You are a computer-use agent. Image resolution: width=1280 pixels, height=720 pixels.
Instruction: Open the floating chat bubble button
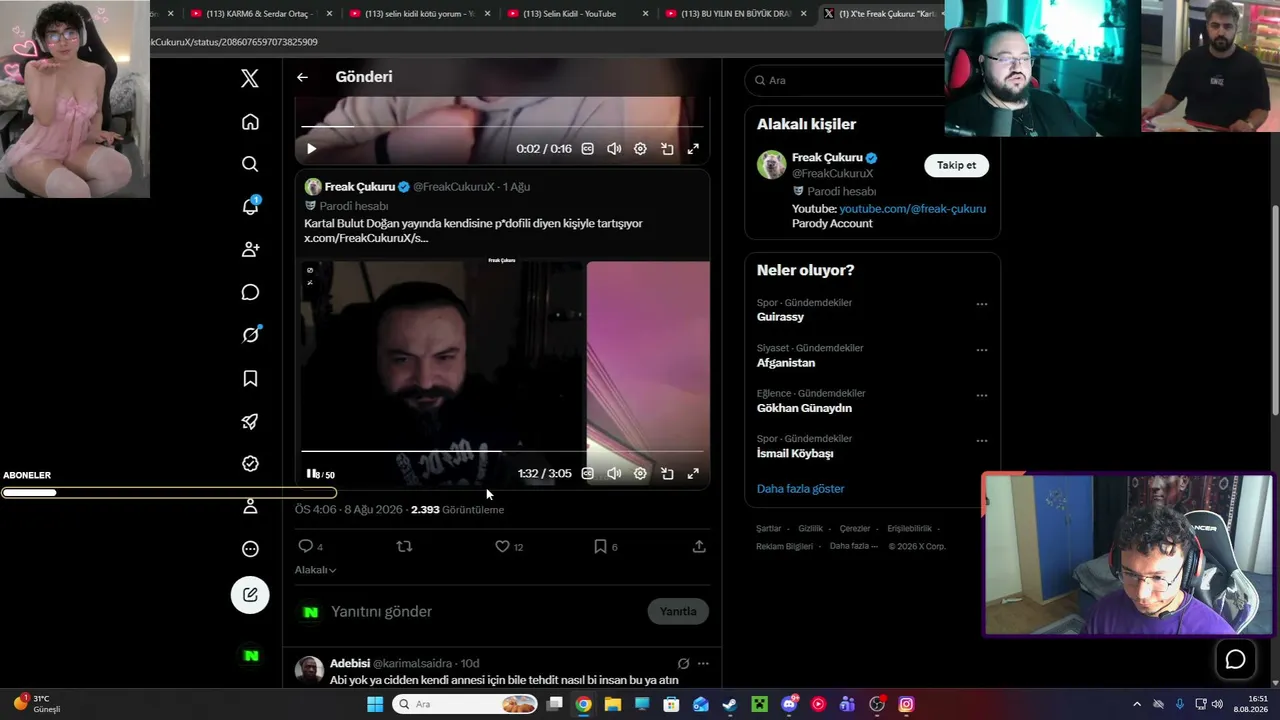pyautogui.click(x=1236, y=659)
